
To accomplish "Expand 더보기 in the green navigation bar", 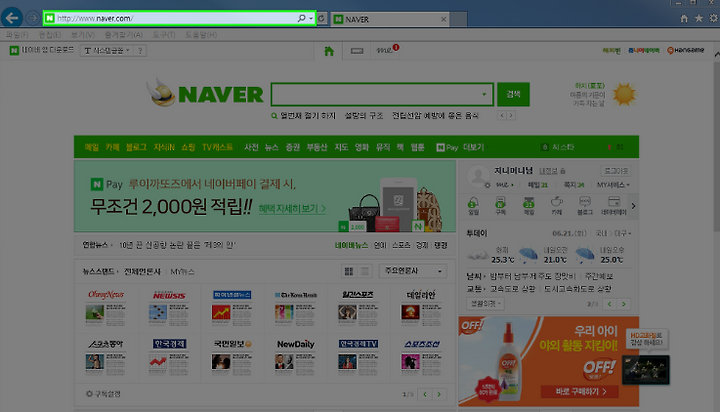I will pos(473,147).
